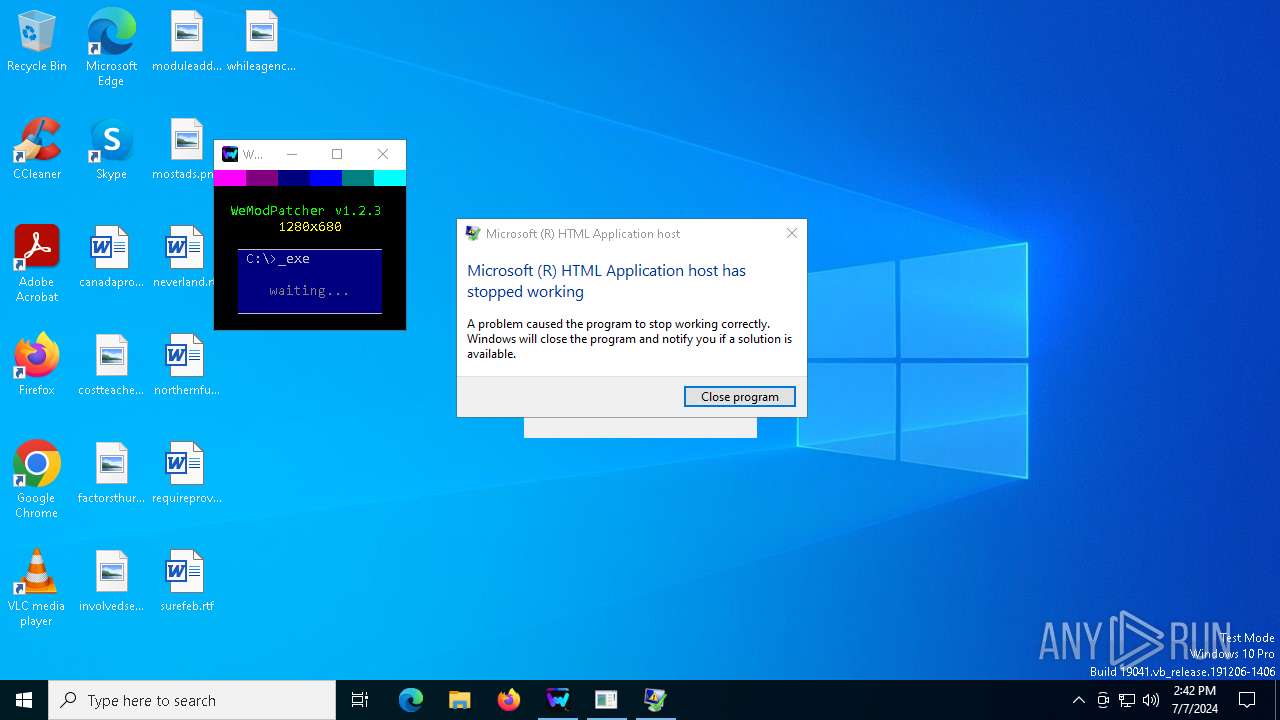Click the cyan color block in WeModPatcher
This screenshot has height=720, width=1280.
390,178
